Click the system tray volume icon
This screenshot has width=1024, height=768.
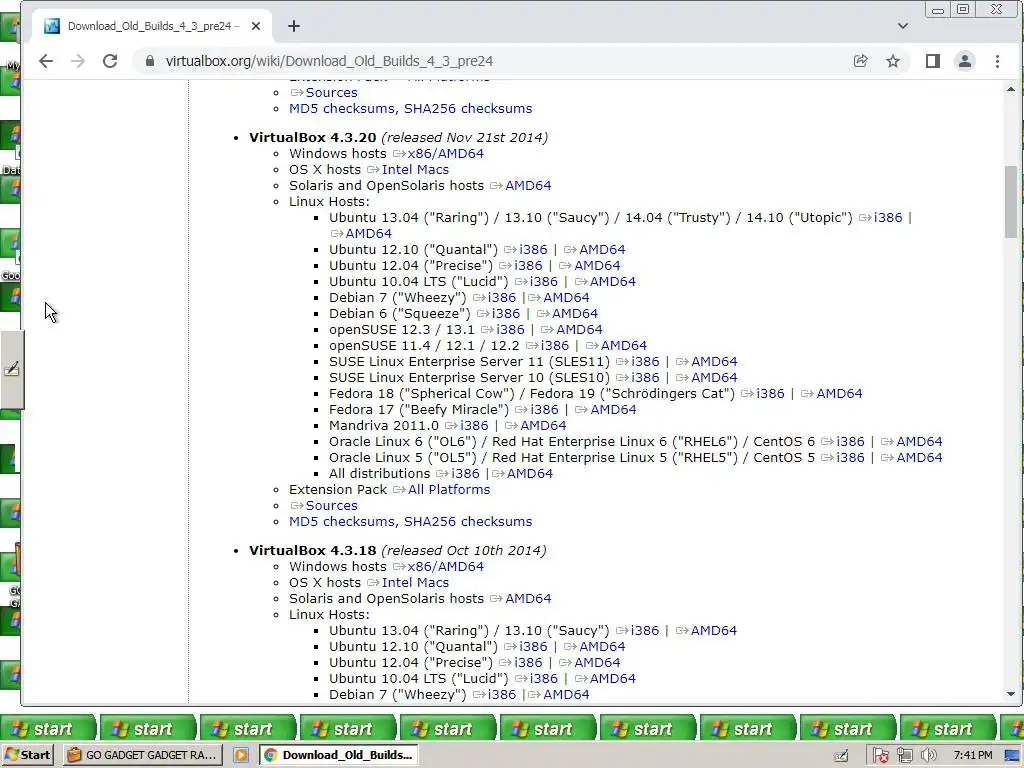(x=928, y=756)
